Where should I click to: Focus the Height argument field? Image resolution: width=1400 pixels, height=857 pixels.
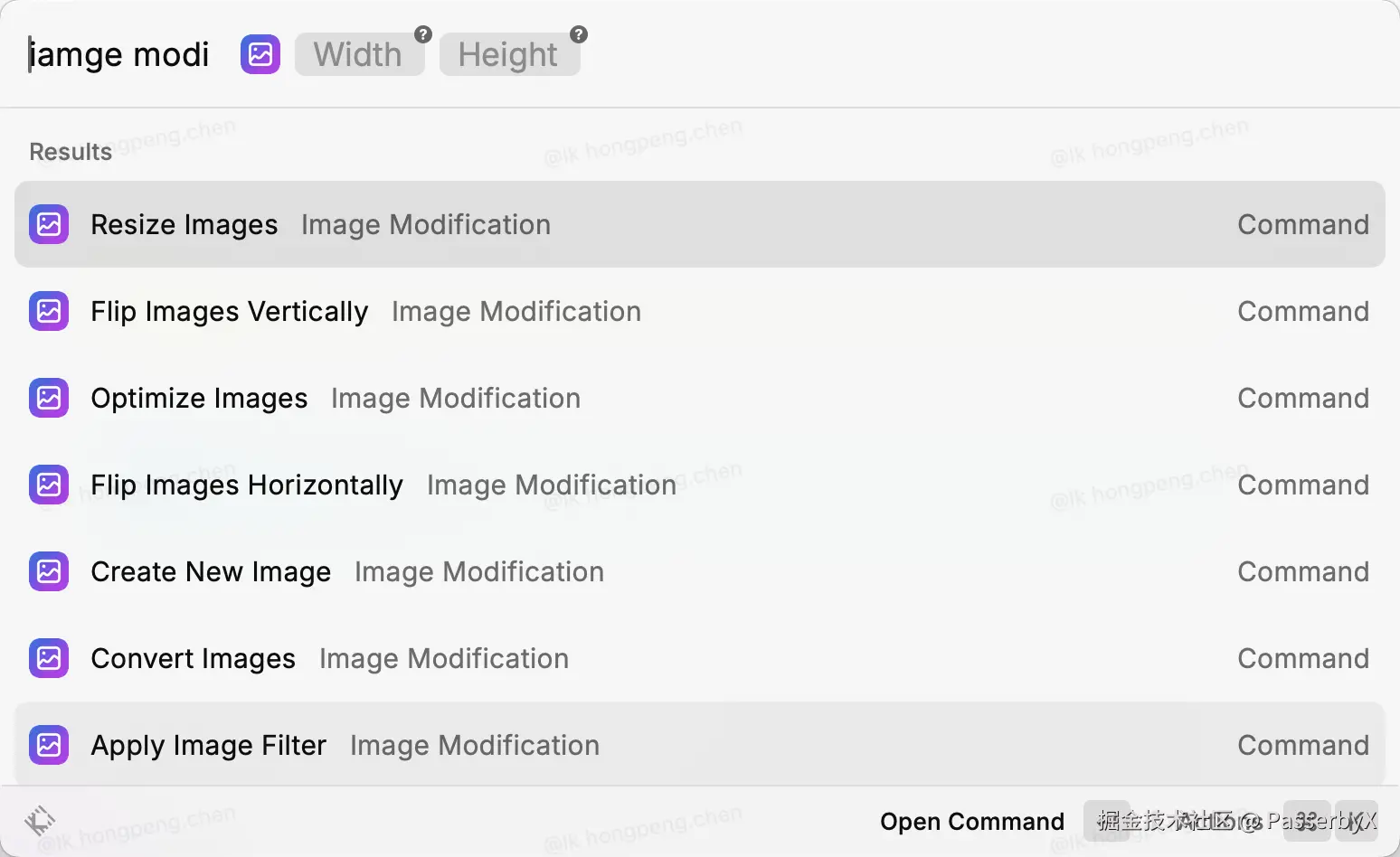coord(508,55)
